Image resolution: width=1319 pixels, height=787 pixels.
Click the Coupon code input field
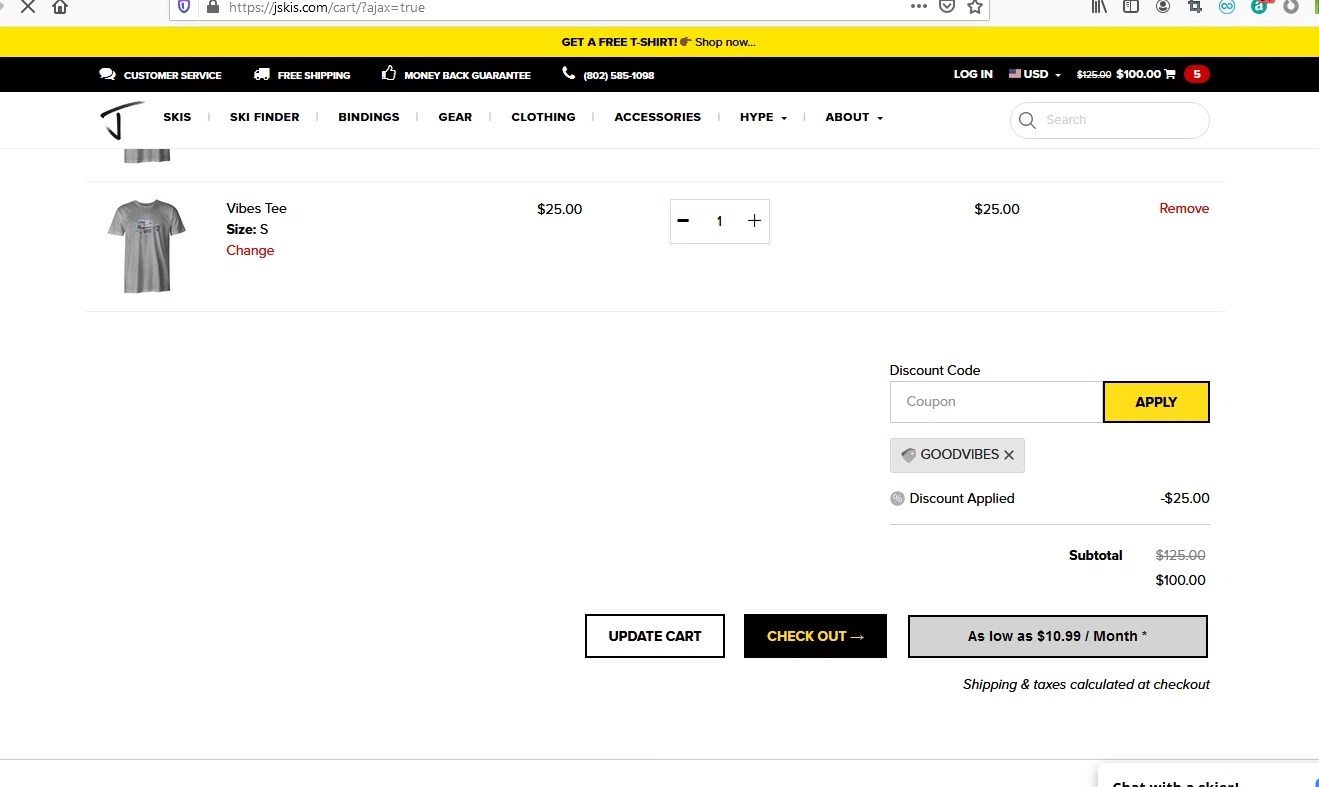tap(996, 402)
